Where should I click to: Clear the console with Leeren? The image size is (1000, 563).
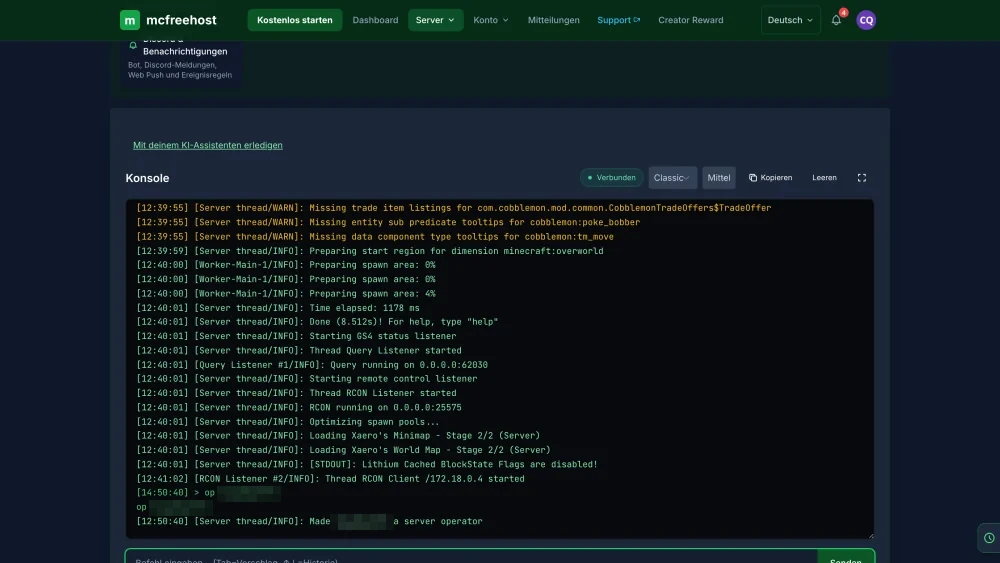[824, 178]
